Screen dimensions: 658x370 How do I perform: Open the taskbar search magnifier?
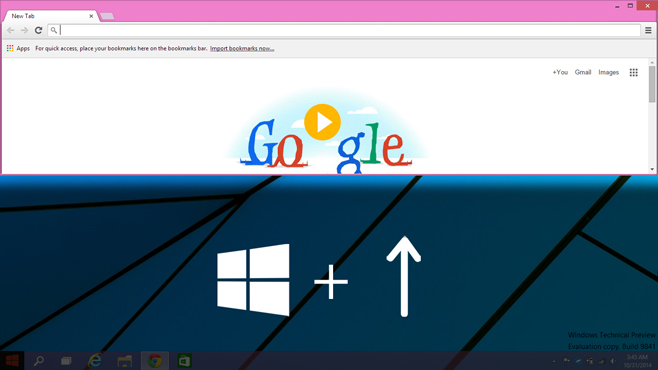point(39,361)
